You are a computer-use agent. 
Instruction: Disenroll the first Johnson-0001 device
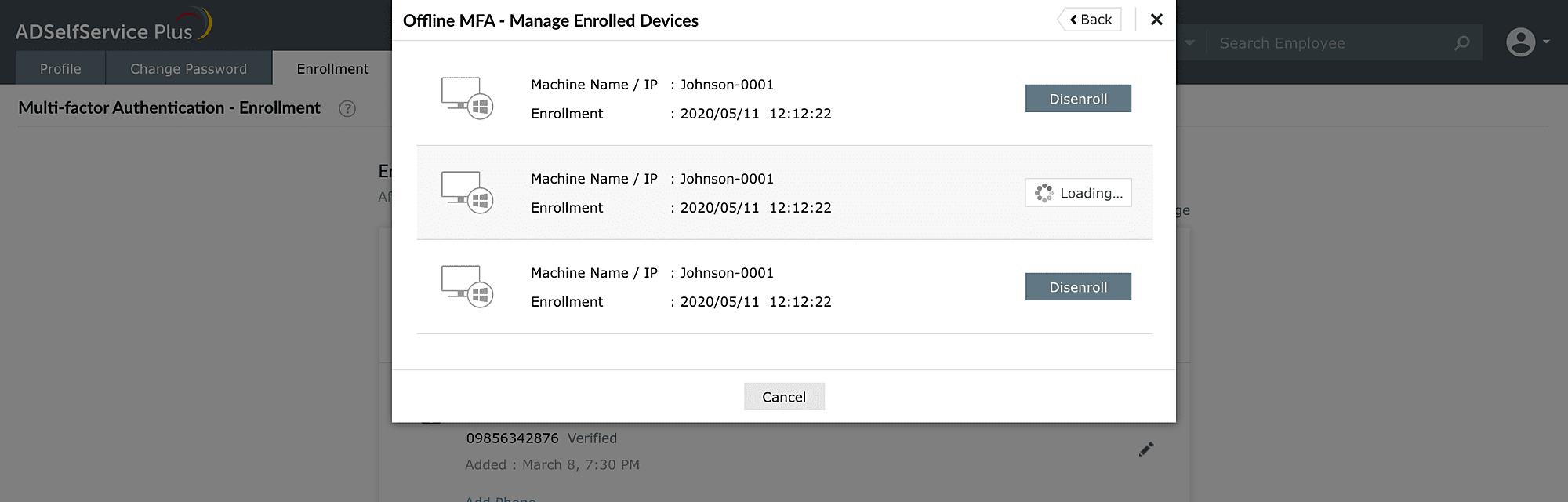tap(1078, 98)
